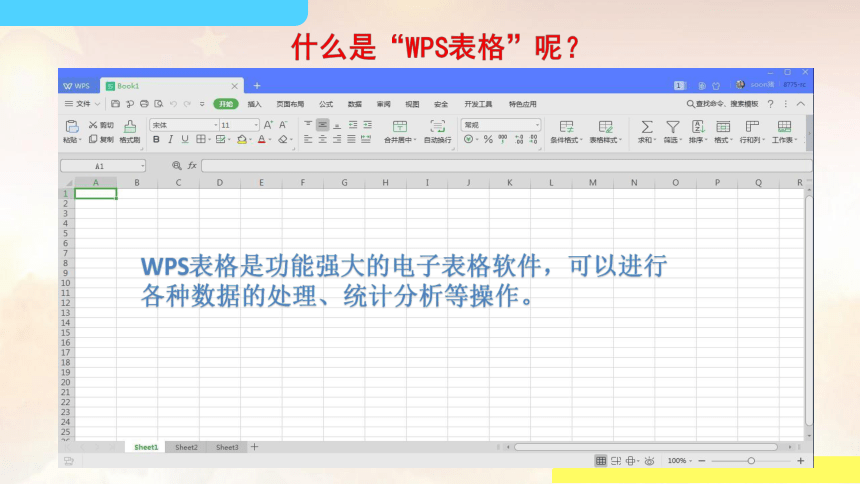Screen dimensions: 860x484
Task: Click the Paste (粘贴) clipboard icon
Action: [x=72, y=127]
